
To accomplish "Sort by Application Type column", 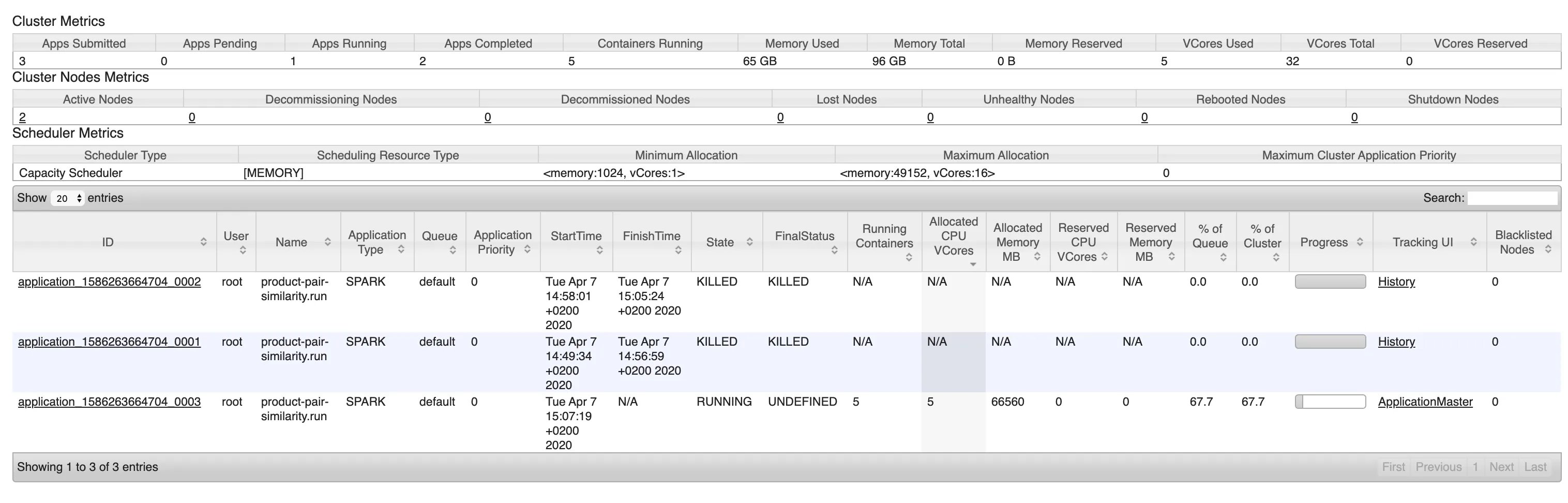I will click(378, 242).
